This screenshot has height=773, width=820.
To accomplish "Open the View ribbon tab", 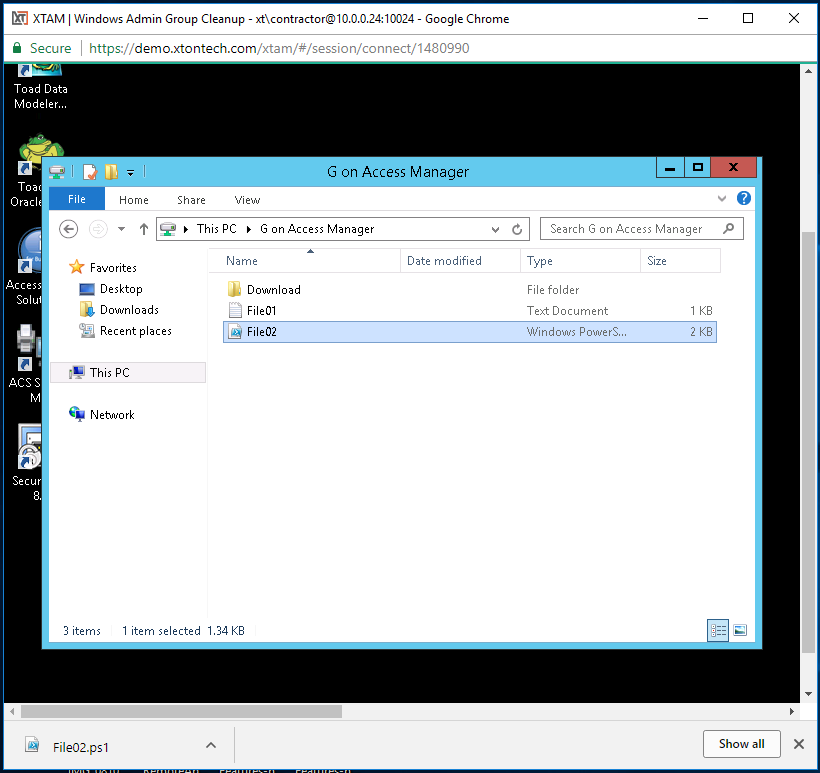I will click(247, 200).
